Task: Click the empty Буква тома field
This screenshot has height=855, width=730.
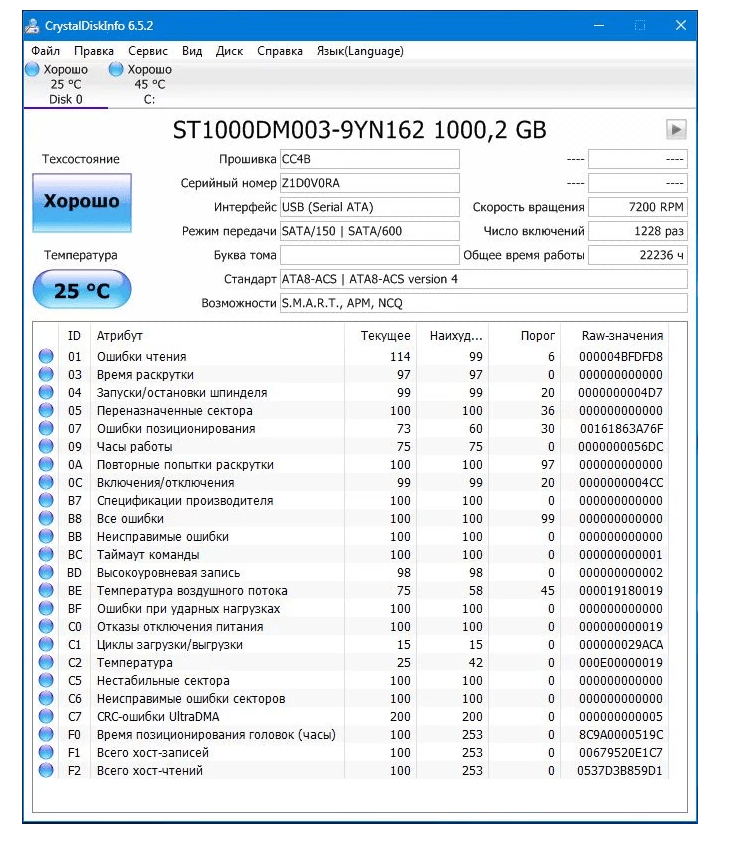Action: (x=370, y=255)
